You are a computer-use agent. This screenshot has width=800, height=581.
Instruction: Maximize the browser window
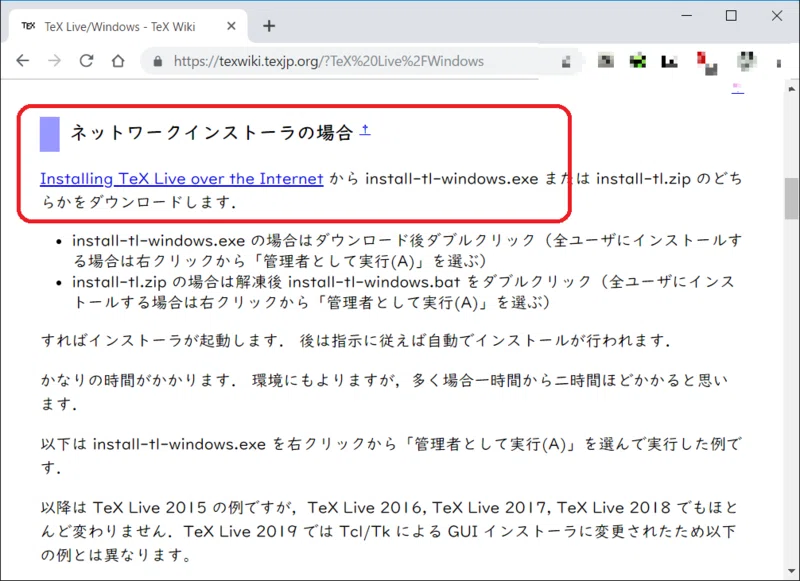pos(731,16)
